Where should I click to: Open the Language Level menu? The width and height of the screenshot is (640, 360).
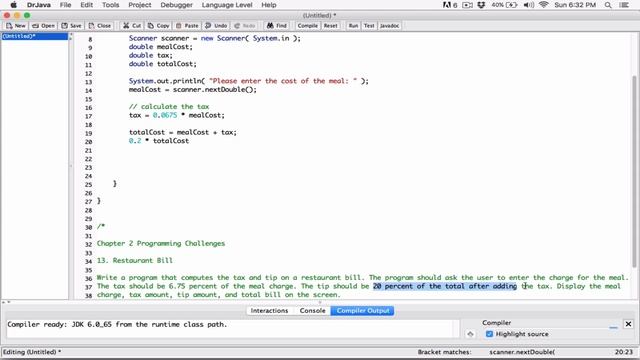[227, 5]
